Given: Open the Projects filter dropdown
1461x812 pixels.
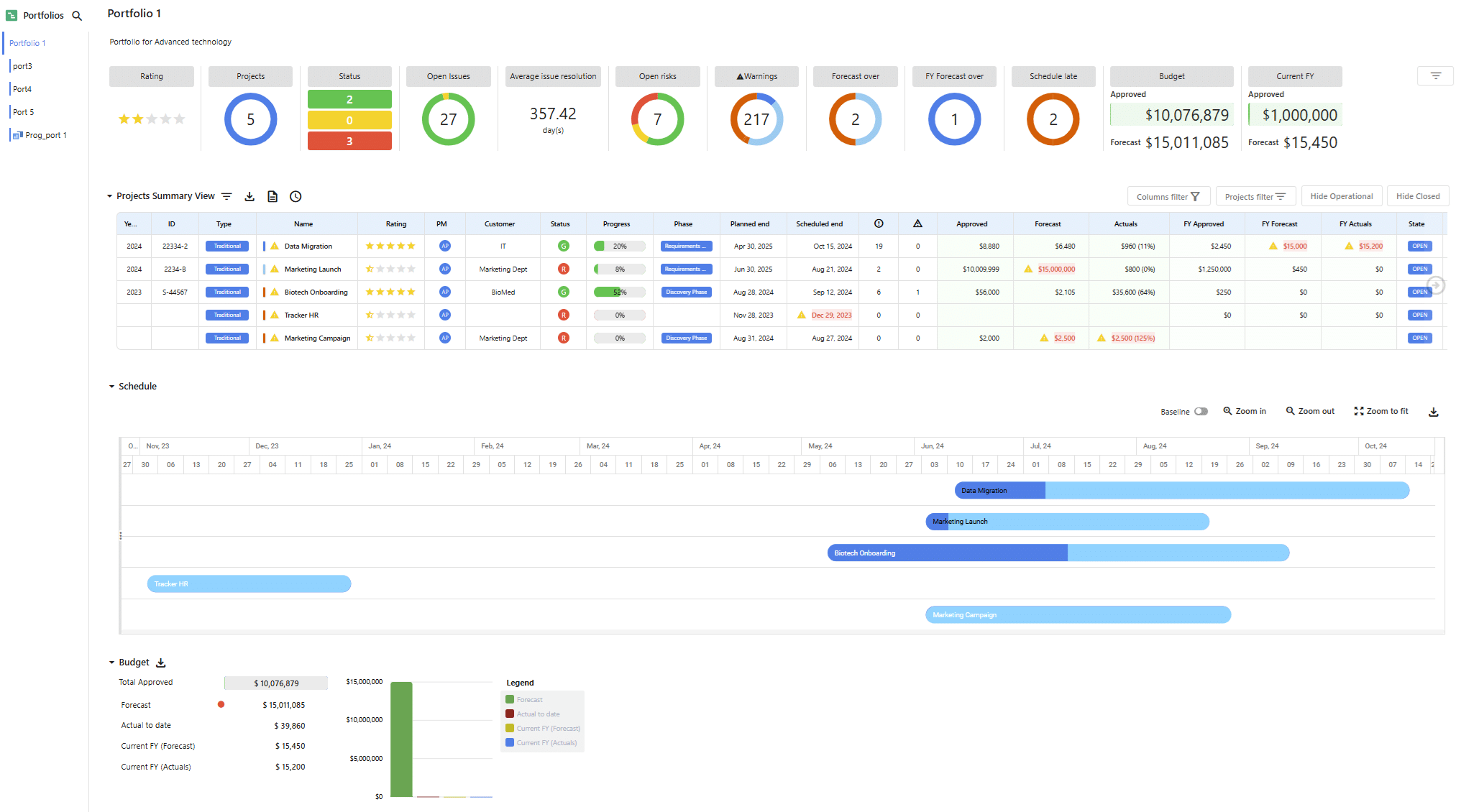Looking at the screenshot, I should (1255, 196).
